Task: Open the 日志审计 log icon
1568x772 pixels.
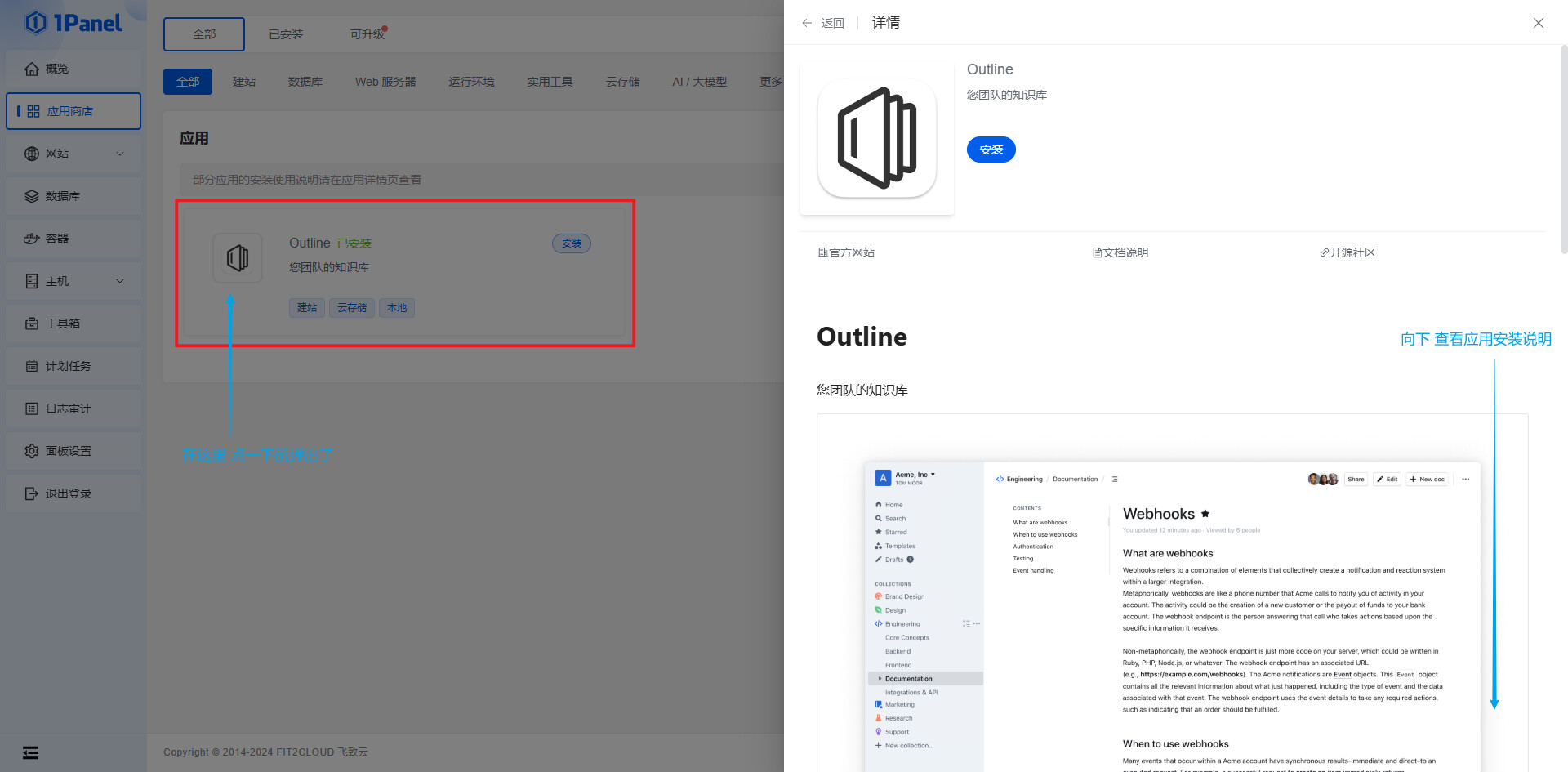Action: [32, 408]
